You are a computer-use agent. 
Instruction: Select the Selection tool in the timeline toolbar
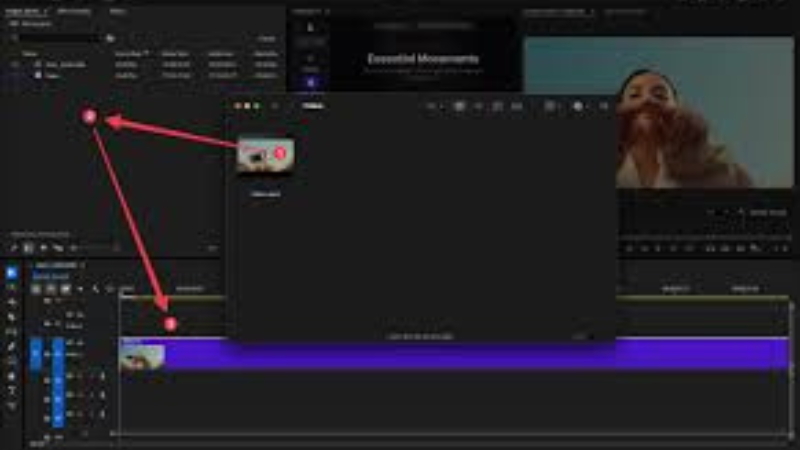point(12,272)
